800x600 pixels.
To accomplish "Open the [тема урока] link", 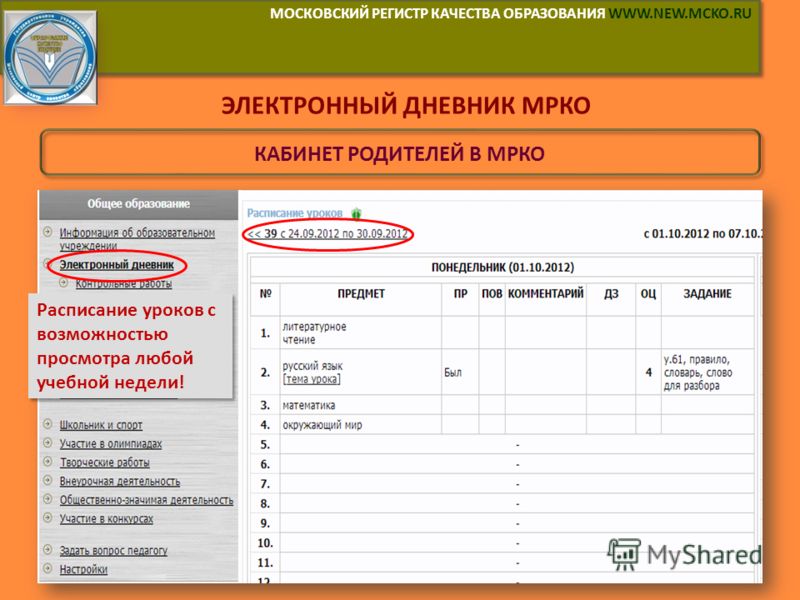I will click(311, 379).
